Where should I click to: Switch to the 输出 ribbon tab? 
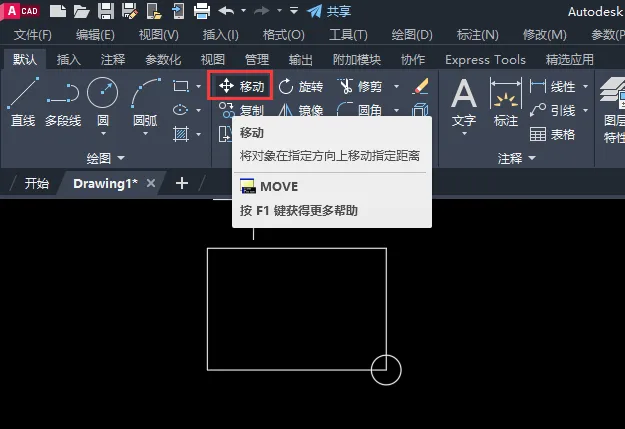[x=301, y=60]
